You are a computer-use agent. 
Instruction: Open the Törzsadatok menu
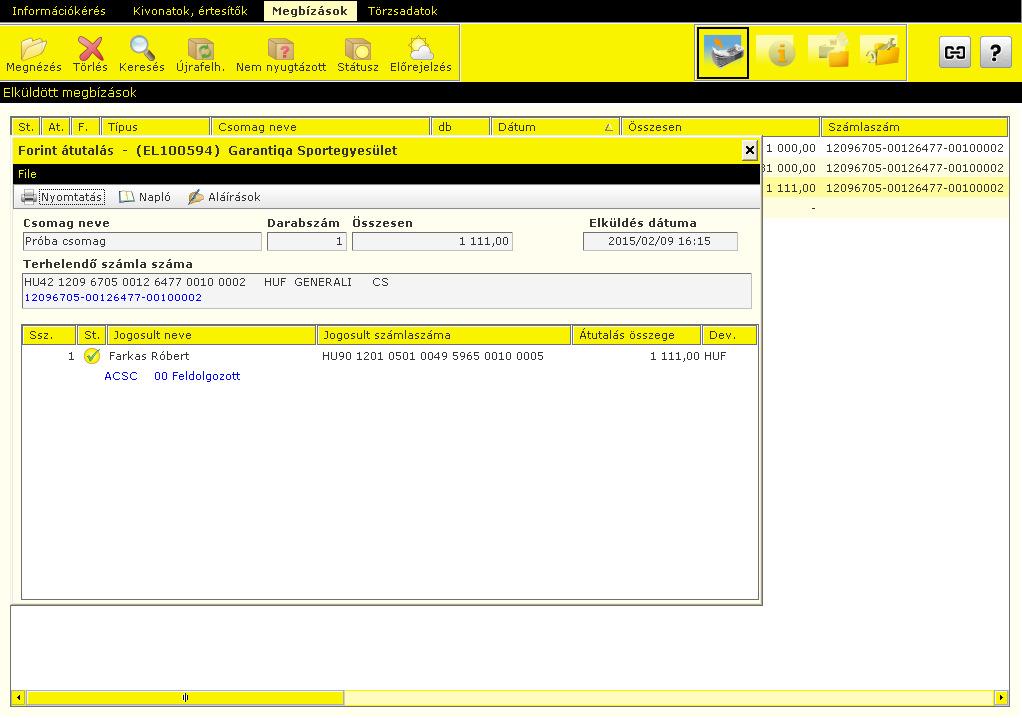tap(402, 11)
